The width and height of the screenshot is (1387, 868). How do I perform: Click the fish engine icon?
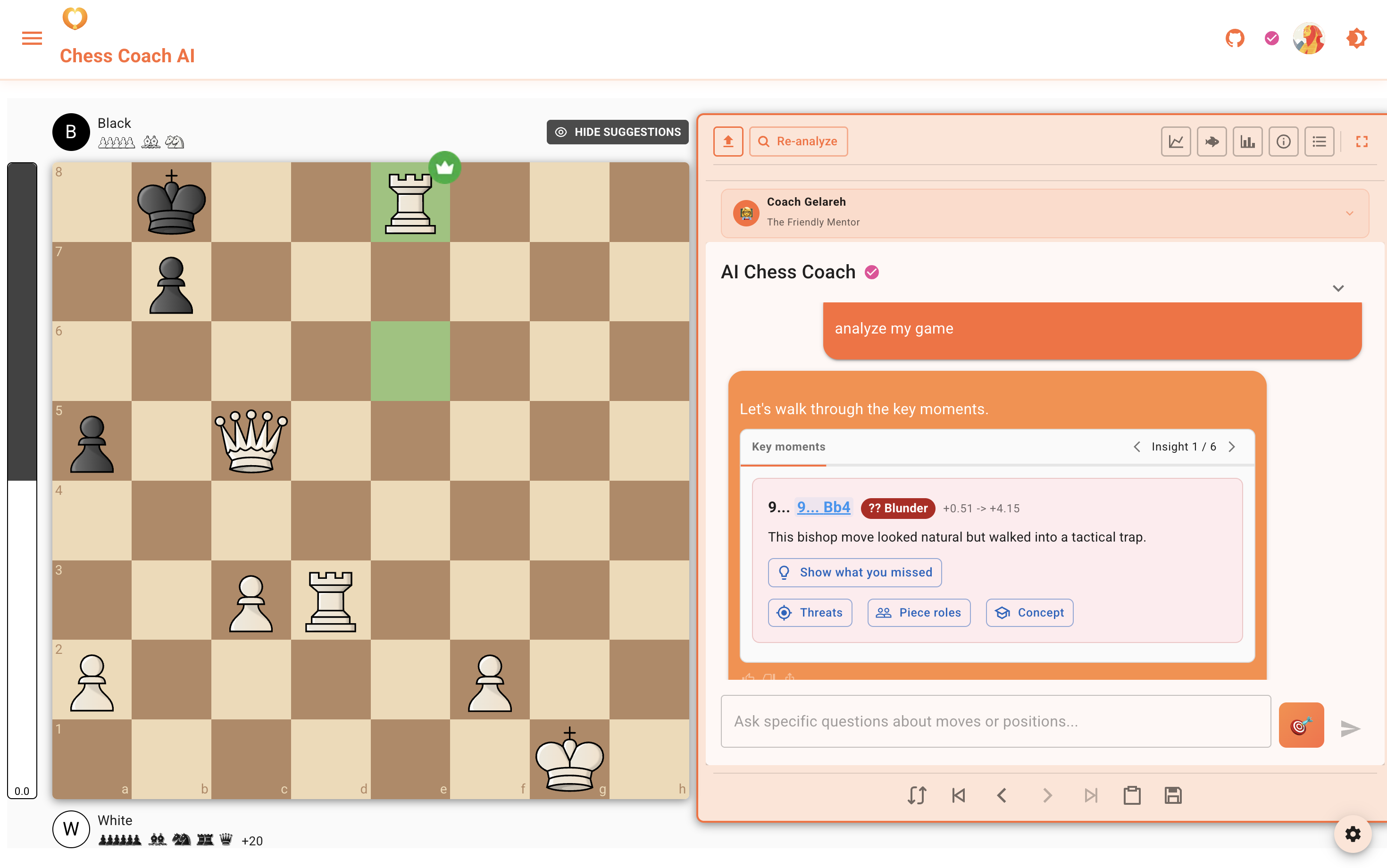pyautogui.click(x=1212, y=141)
